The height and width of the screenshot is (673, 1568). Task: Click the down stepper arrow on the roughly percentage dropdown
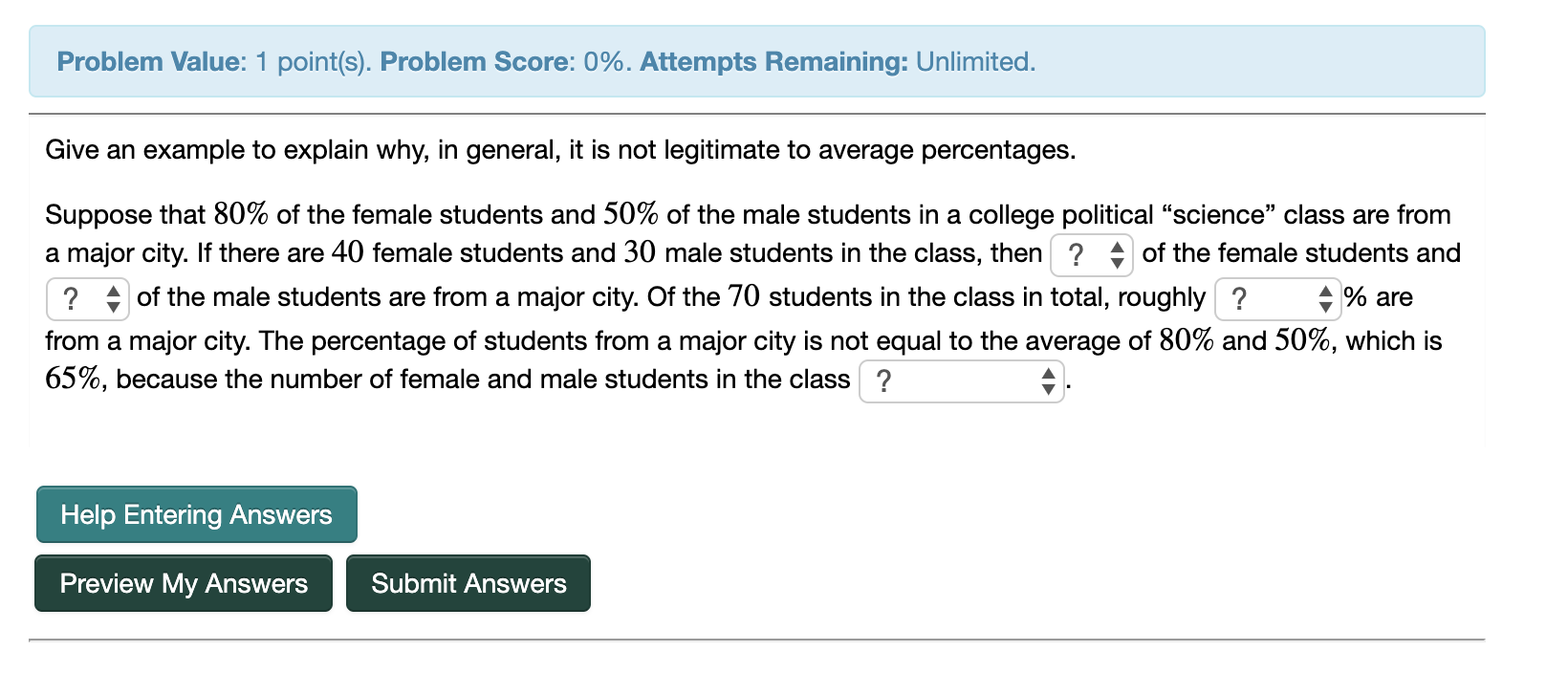pyautogui.click(x=1325, y=306)
